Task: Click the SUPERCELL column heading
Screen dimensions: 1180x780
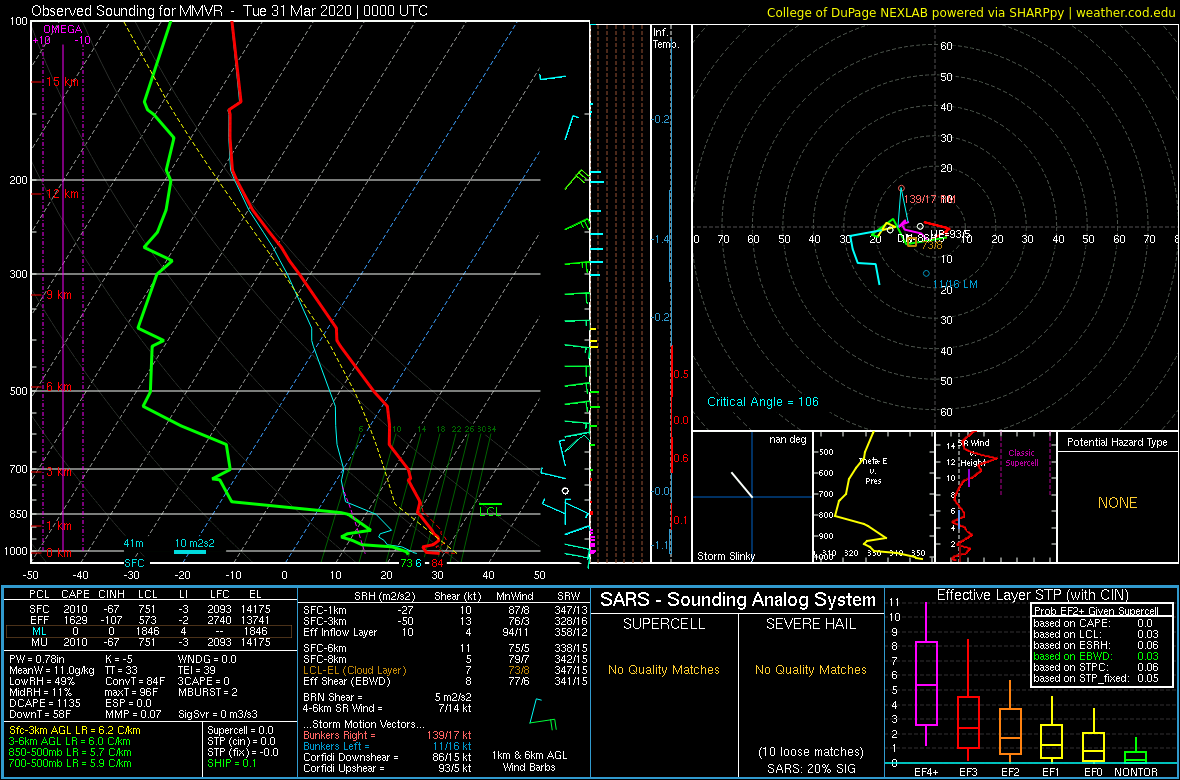Action: pyautogui.click(x=664, y=626)
